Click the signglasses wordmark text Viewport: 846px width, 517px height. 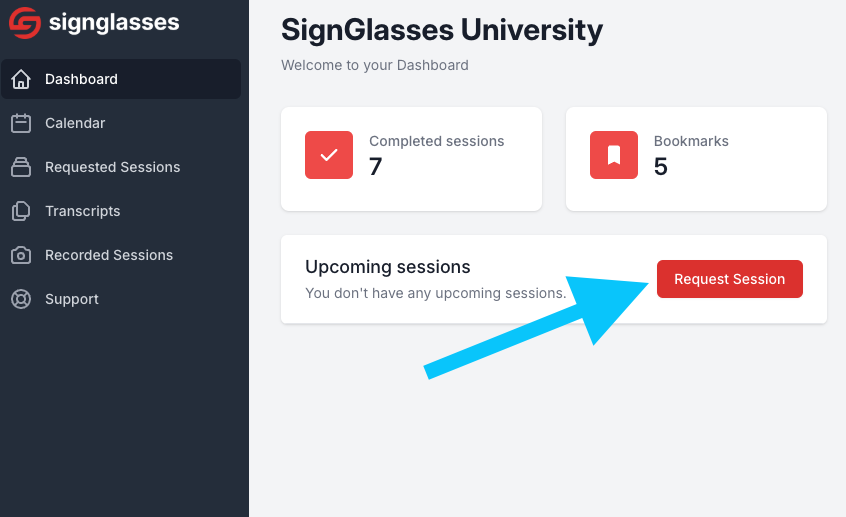pyautogui.click(x=114, y=23)
